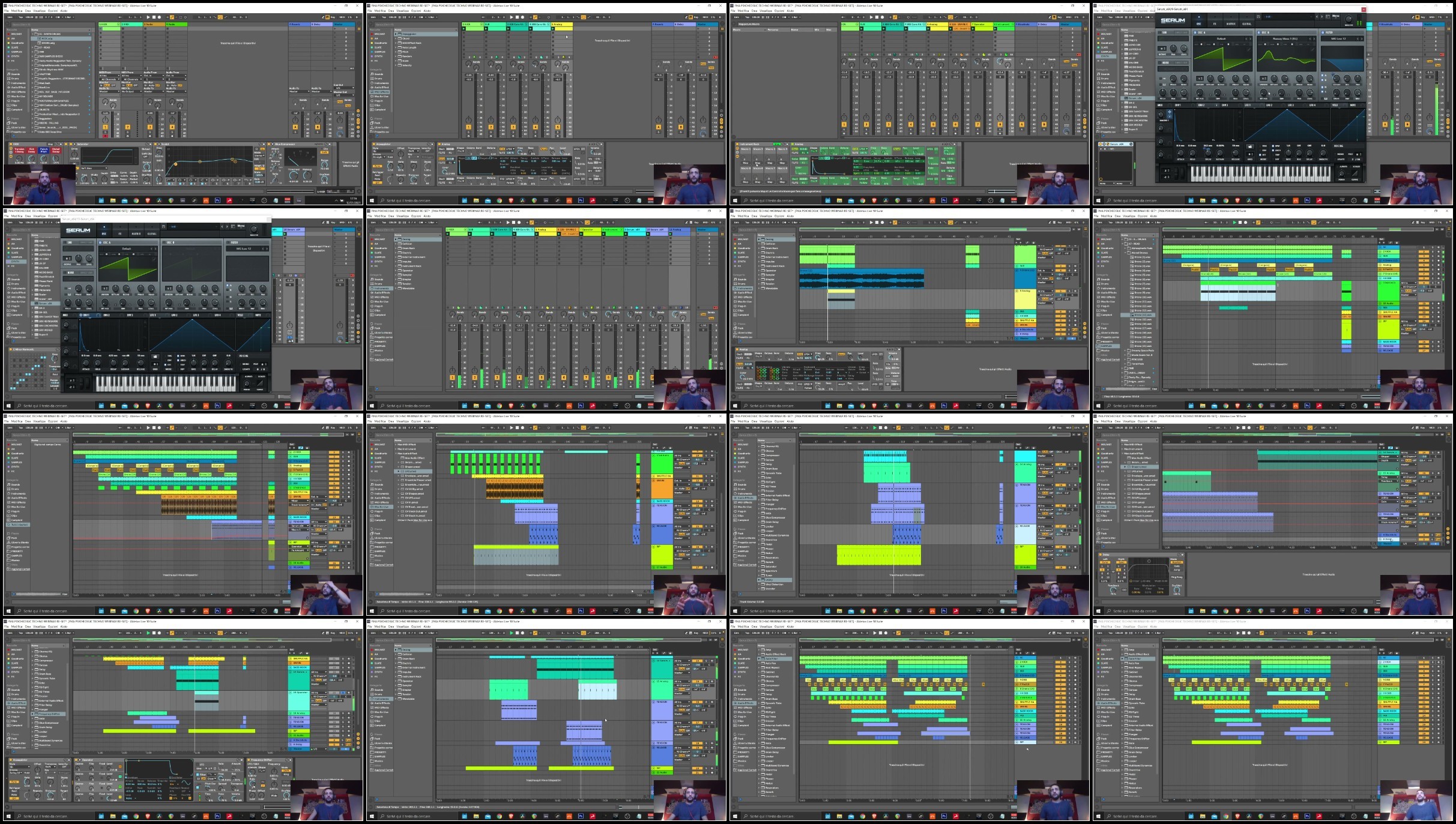The height and width of the screenshot is (824, 1456).
Task: Click the taskbar search box in thumbnail 4
Action: [x=1144, y=200]
